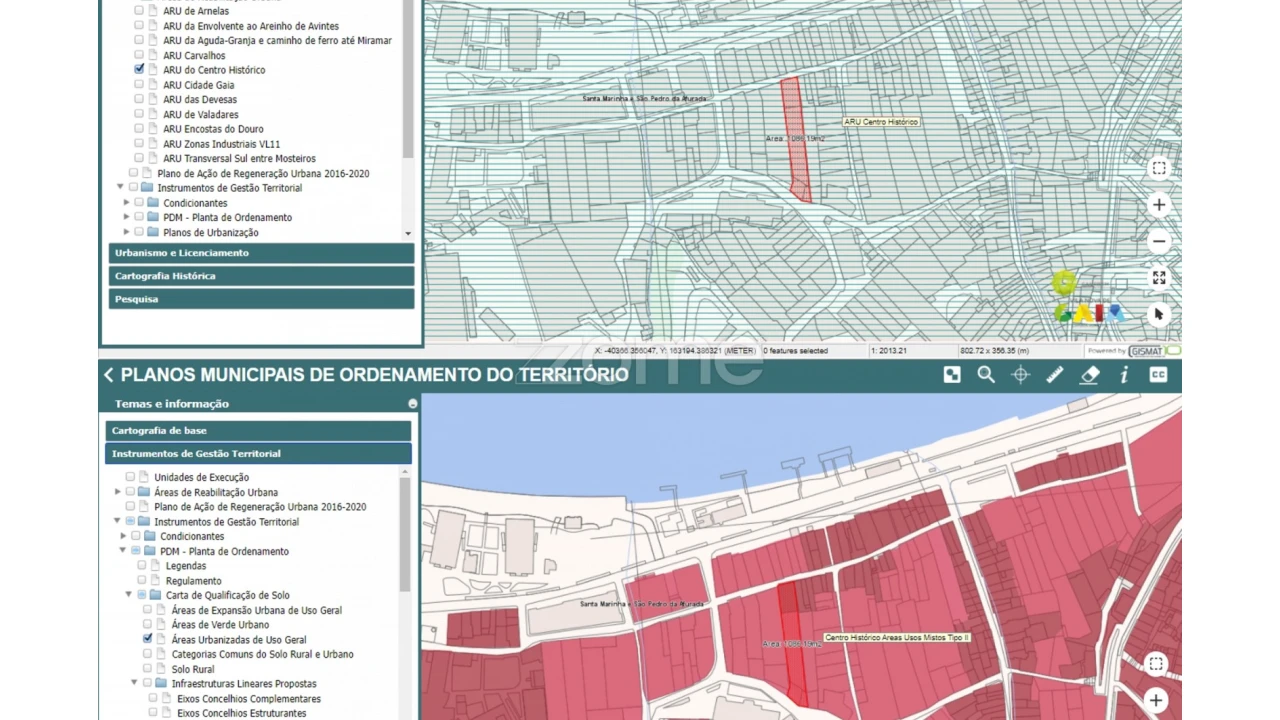Expand the Condicionantes folder in lower tree
The width and height of the screenshot is (1280, 720).
coord(123,536)
